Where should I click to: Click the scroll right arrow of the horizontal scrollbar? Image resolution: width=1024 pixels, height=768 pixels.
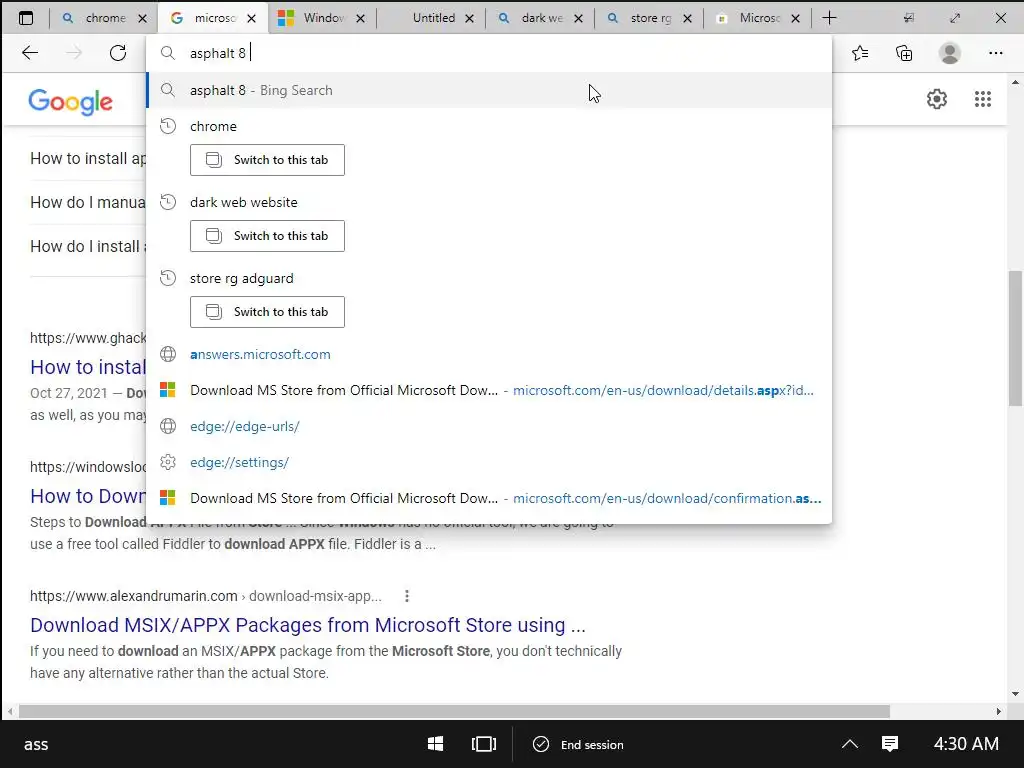coord(999,711)
